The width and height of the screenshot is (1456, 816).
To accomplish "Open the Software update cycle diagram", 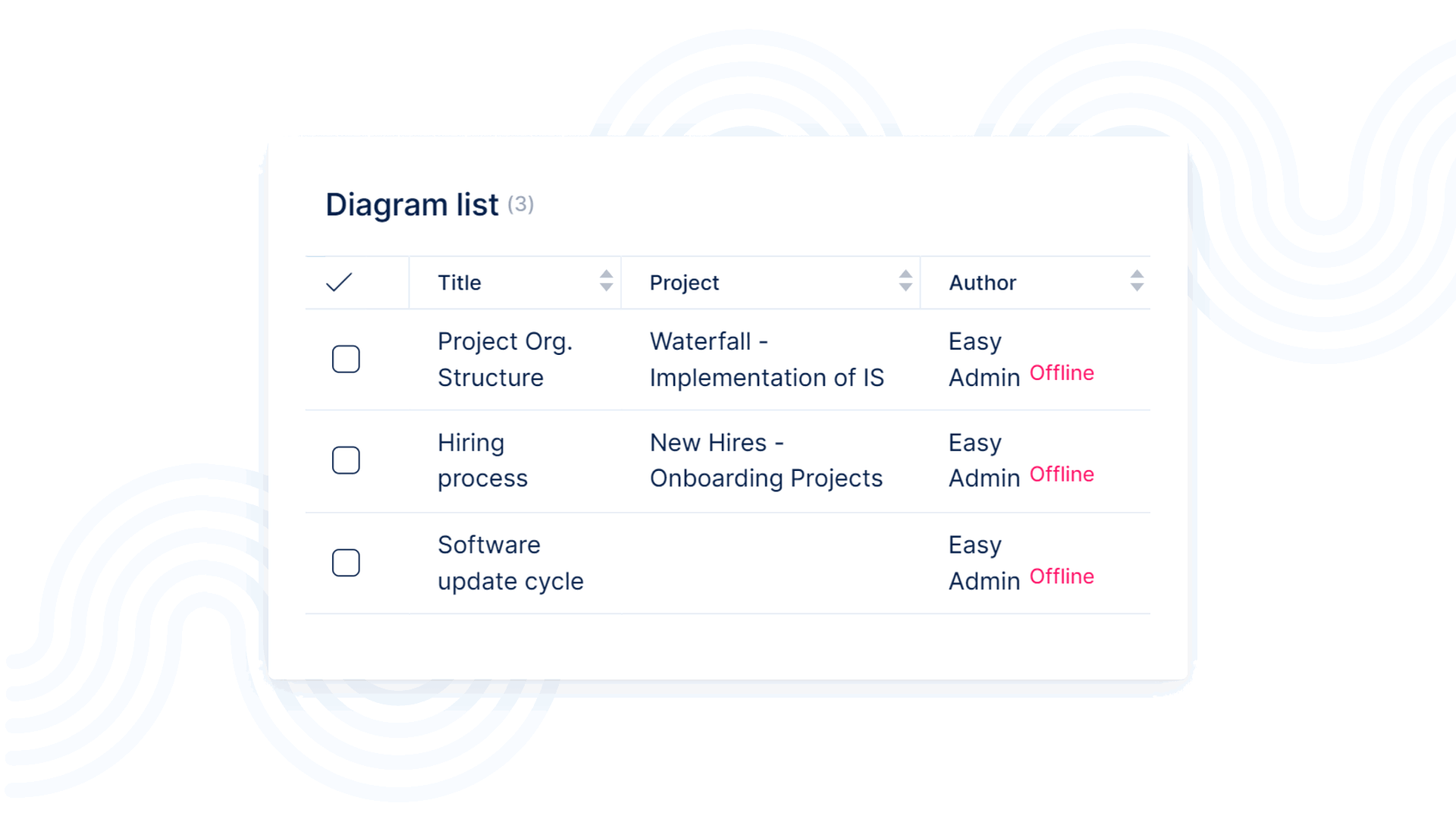I will click(510, 563).
